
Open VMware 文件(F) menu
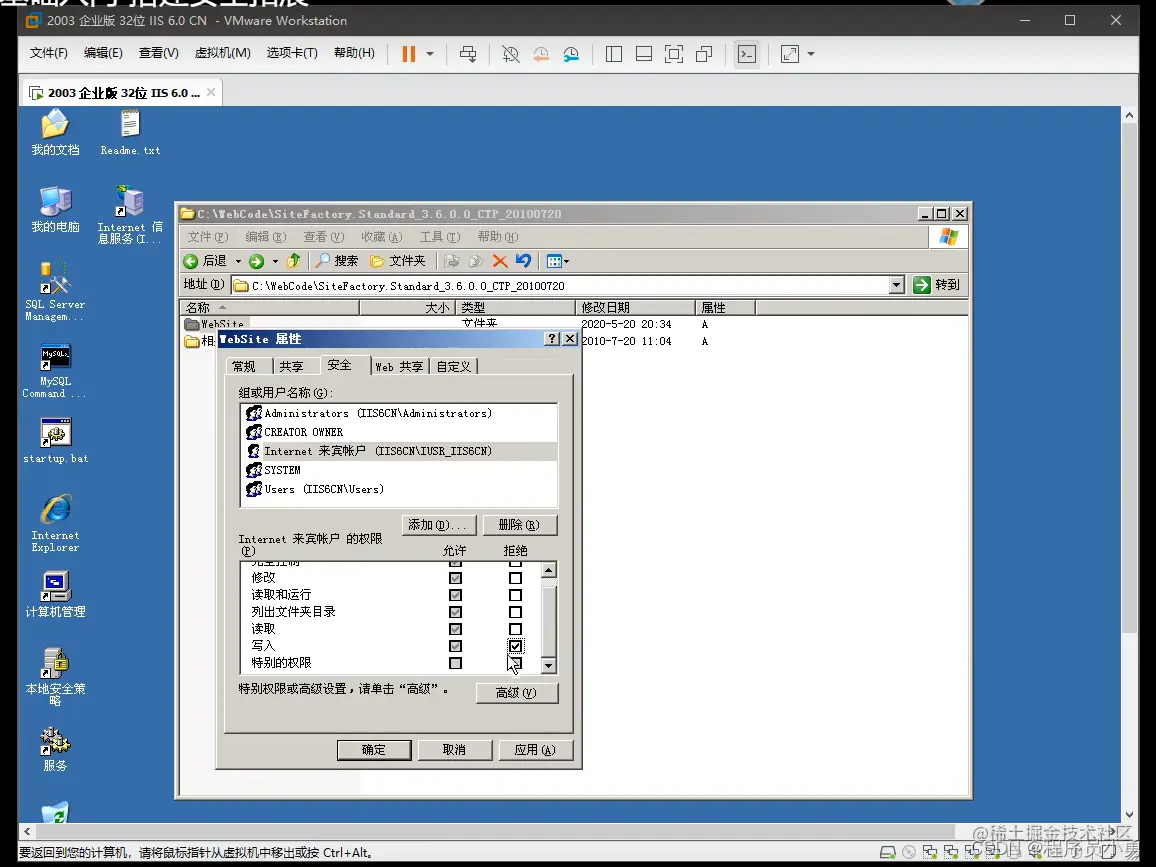click(49, 53)
